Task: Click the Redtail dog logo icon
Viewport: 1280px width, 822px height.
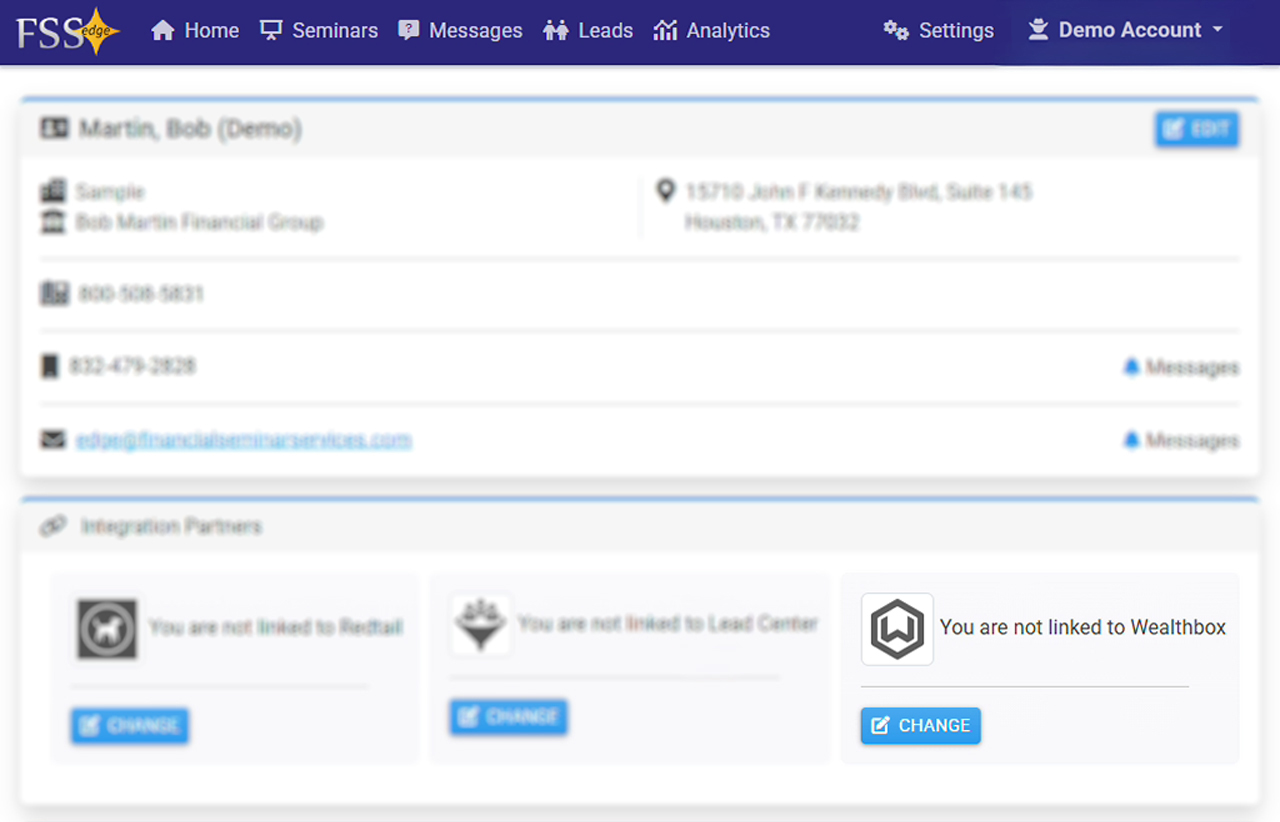Action: (x=107, y=629)
